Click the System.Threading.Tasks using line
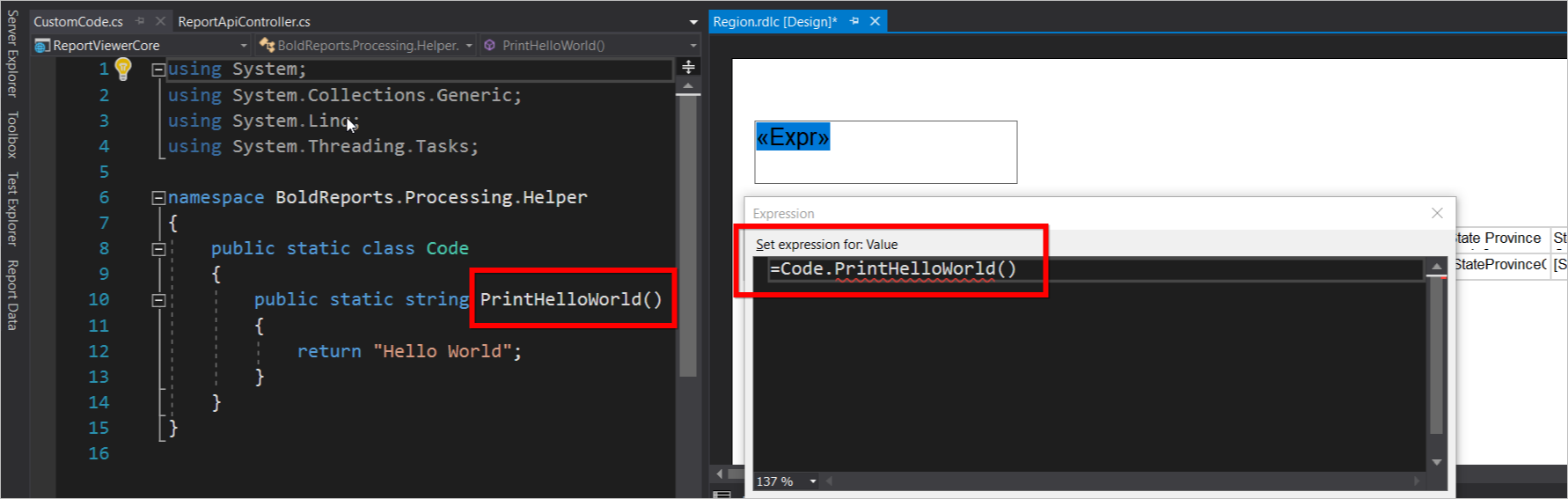The image size is (1568, 499). pos(323,146)
